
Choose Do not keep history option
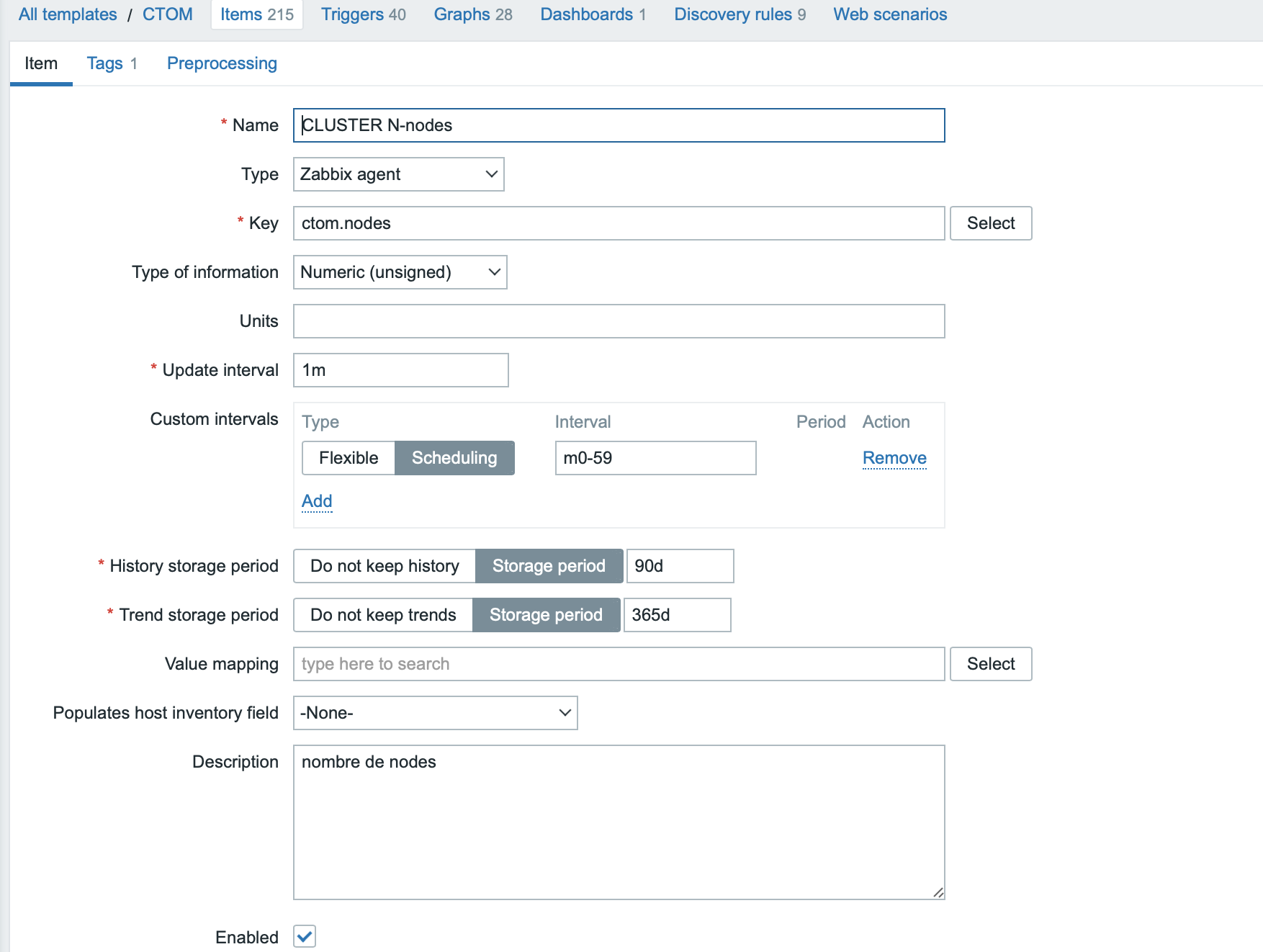(x=385, y=566)
